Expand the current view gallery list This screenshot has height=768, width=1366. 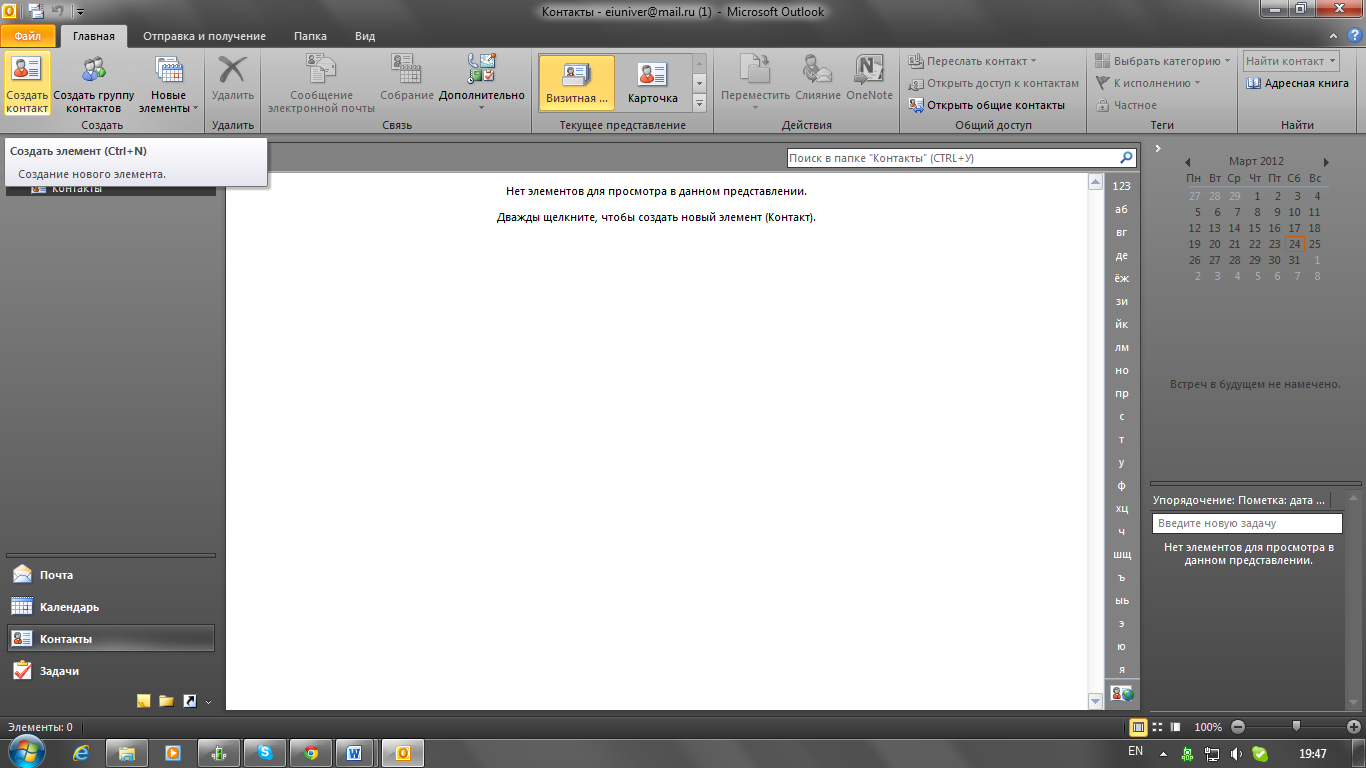pyautogui.click(x=700, y=102)
